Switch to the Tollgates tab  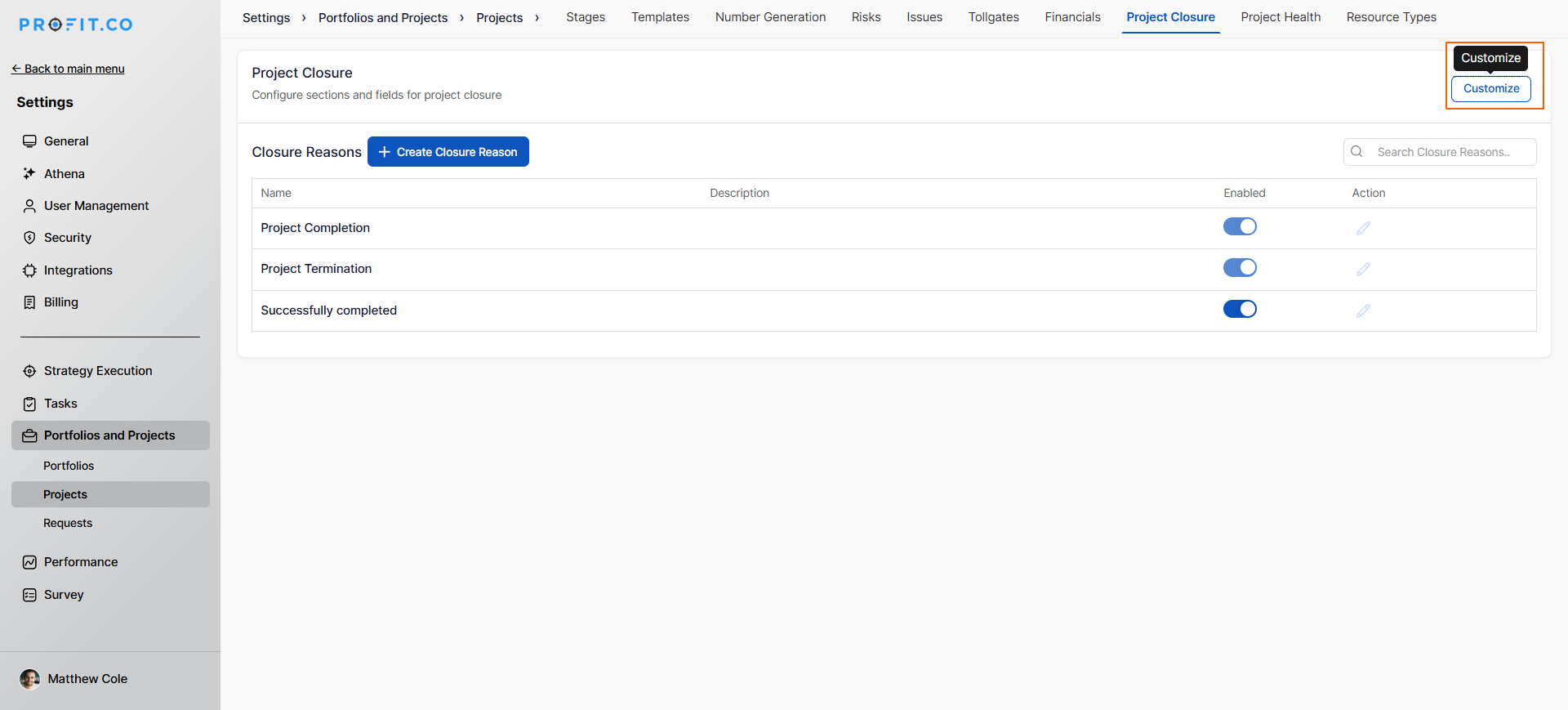pos(993,17)
